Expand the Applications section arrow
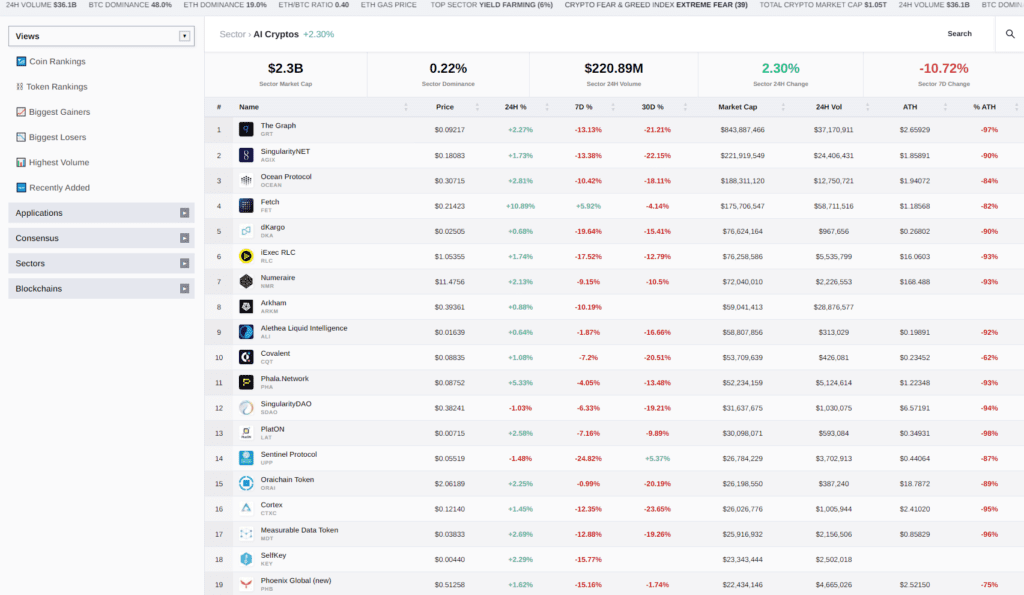Image resolution: width=1024 pixels, height=595 pixels. tap(185, 213)
